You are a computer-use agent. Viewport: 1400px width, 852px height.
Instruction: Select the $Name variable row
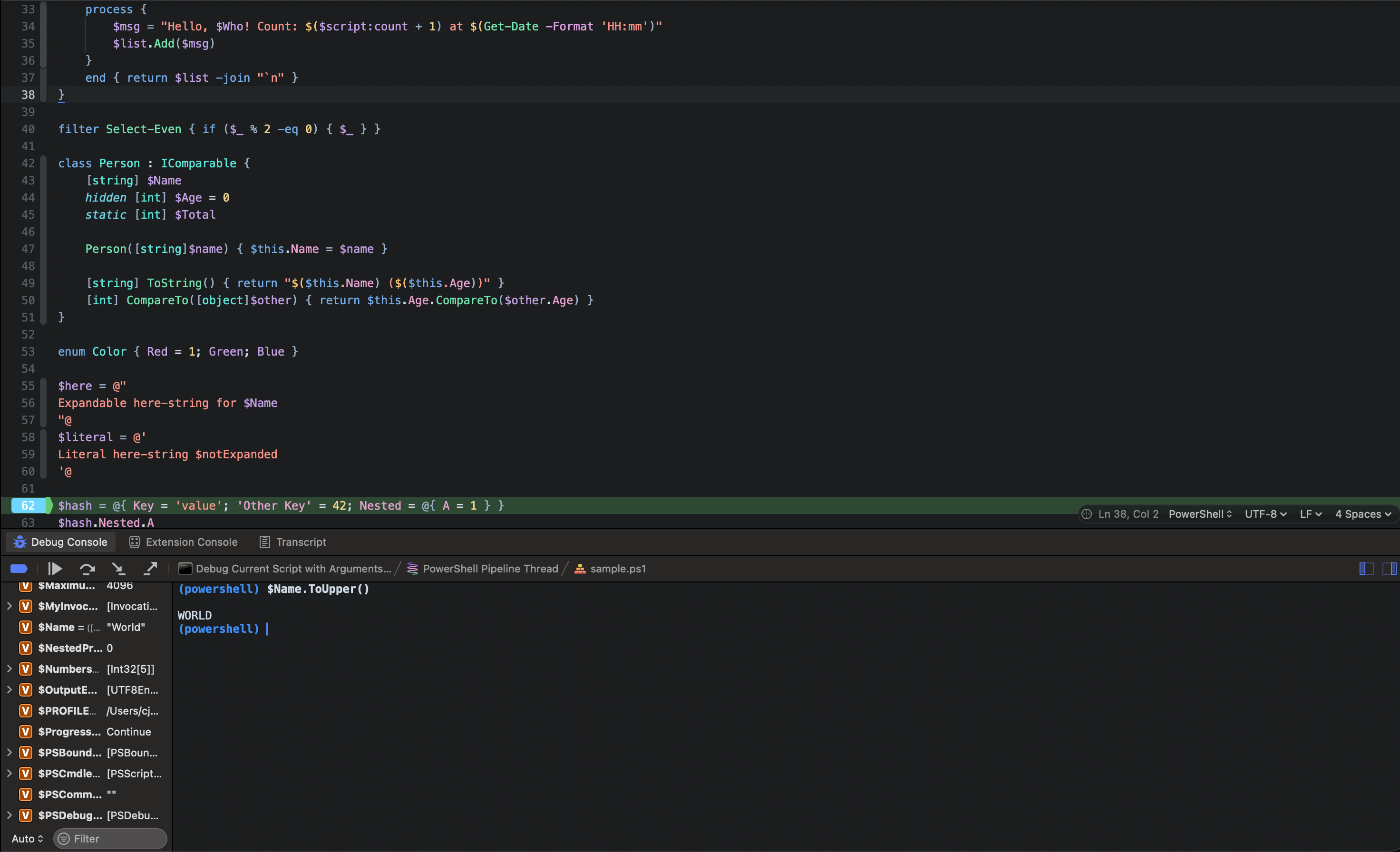click(87, 627)
